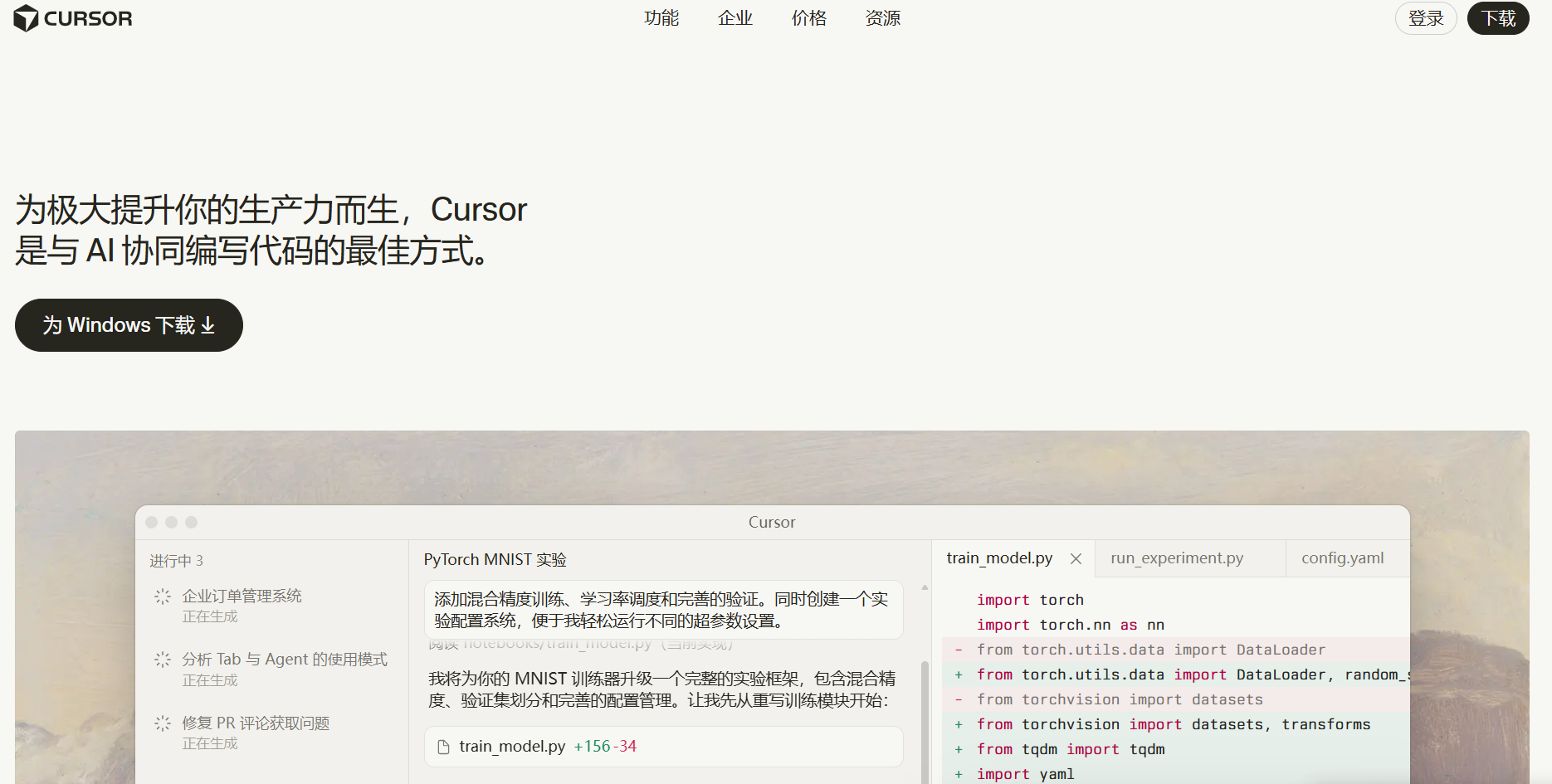Click chat panel scrollbar
Image resolution: width=1552 pixels, height=784 pixels.
pos(925,722)
